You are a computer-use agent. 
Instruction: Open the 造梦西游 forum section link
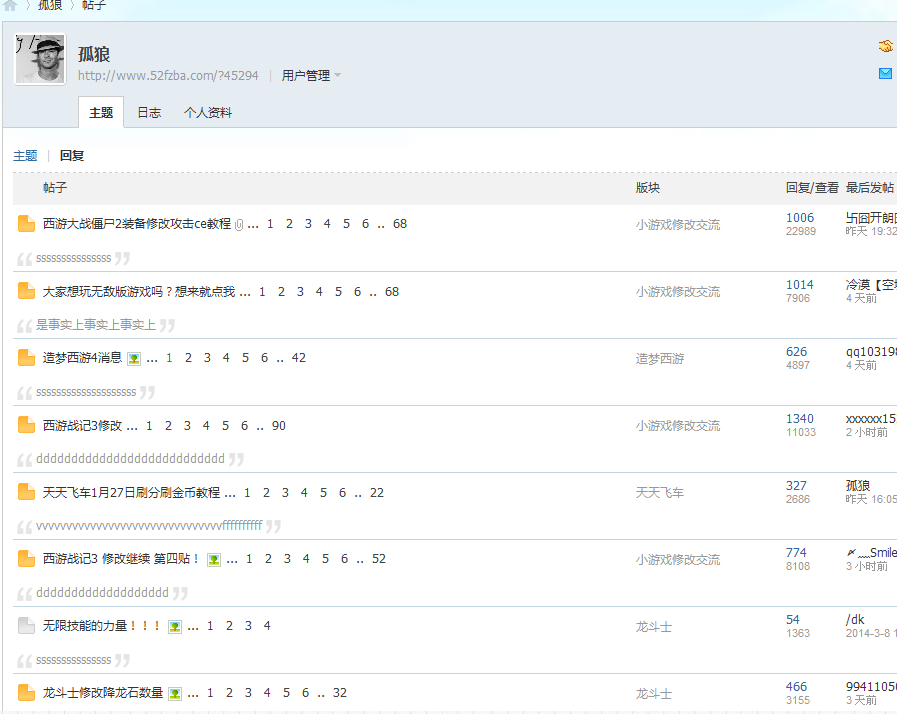[x=660, y=359]
